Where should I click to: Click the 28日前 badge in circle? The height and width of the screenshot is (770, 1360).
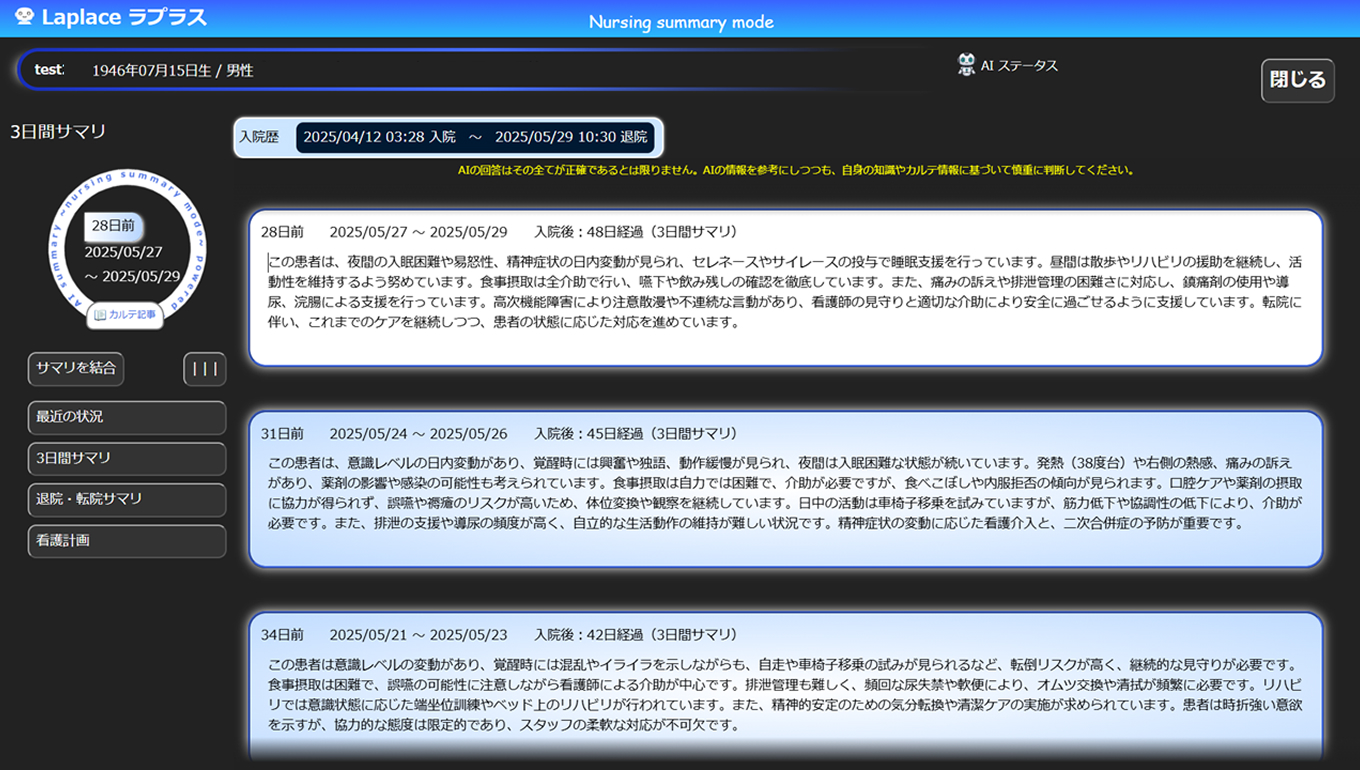point(112,226)
